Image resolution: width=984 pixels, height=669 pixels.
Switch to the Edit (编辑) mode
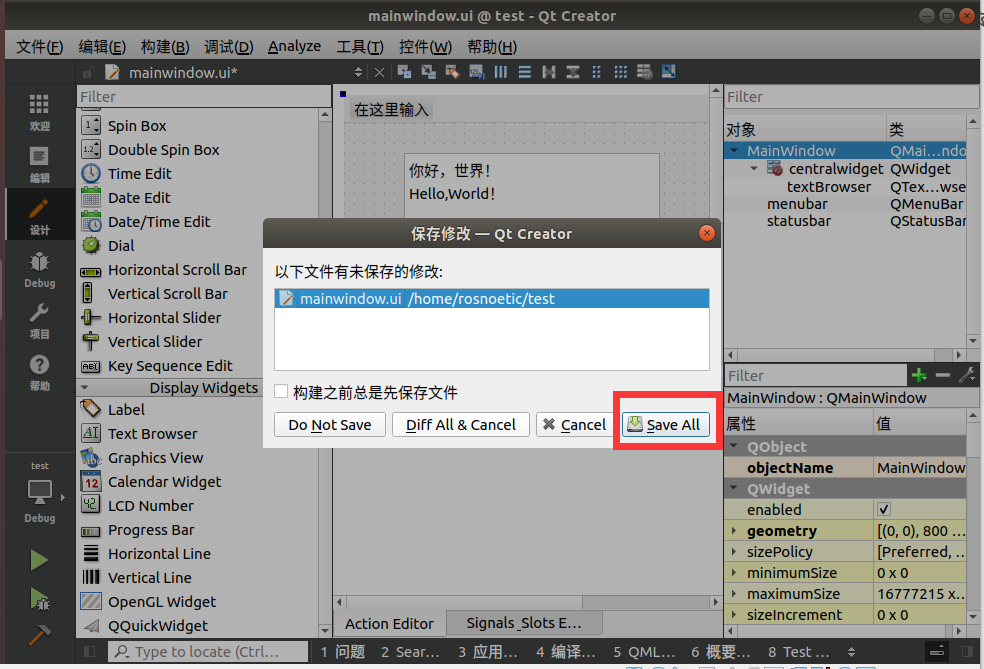(x=40, y=164)
